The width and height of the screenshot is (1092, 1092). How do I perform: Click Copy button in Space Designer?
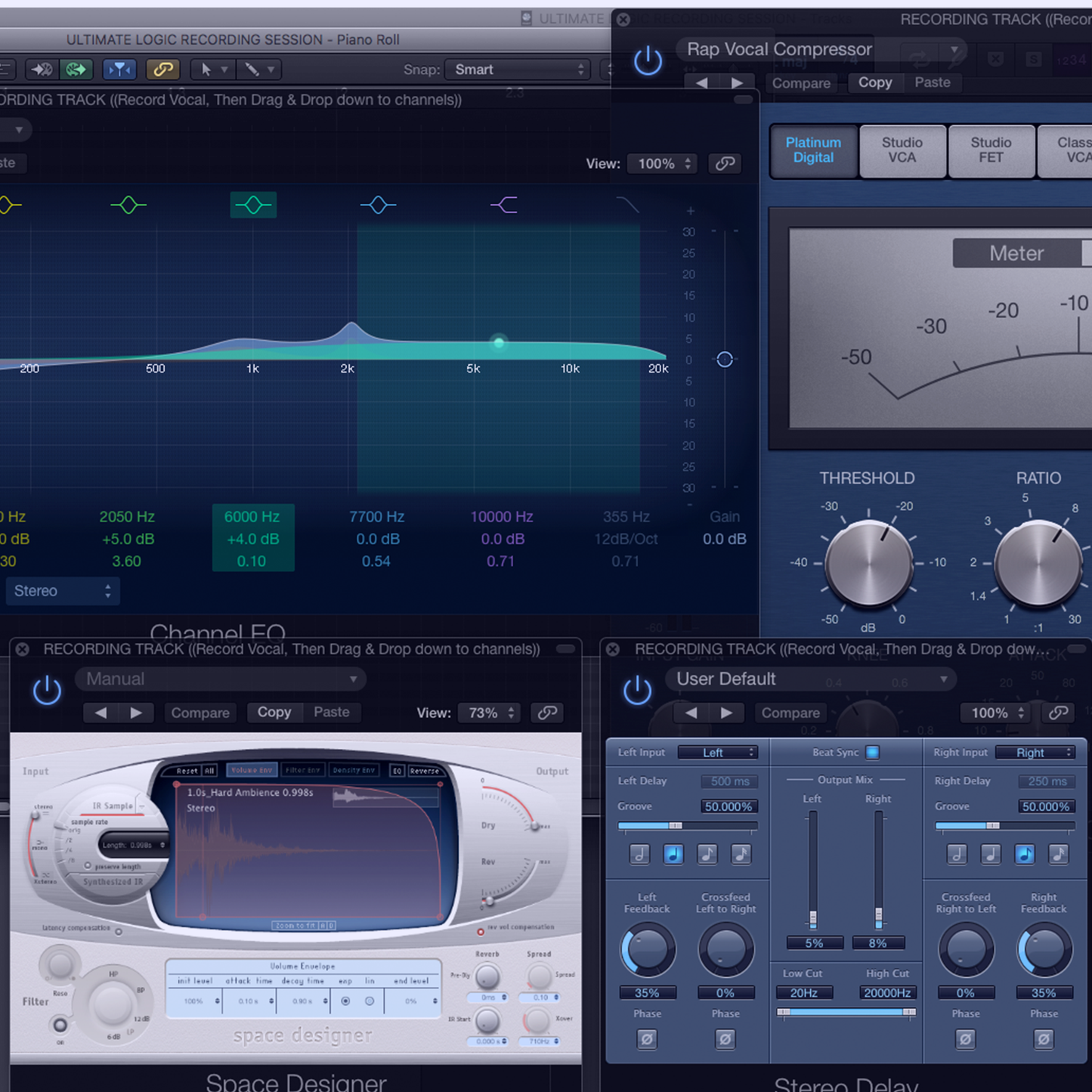[274, 713]
